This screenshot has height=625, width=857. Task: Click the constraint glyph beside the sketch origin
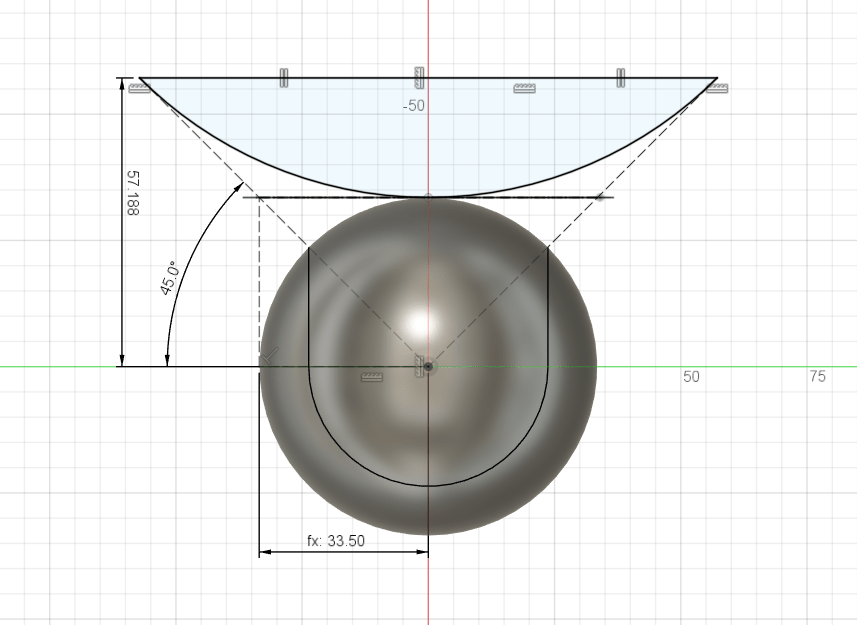pyautogui.click(x=418, y=366)
